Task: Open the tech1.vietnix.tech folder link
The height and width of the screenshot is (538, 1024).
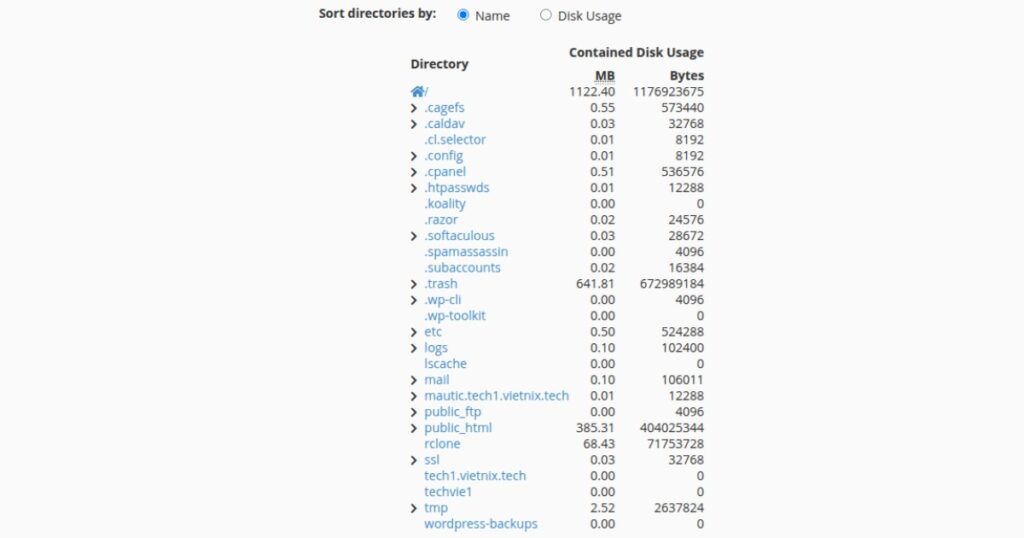Action: click(475, 476)
